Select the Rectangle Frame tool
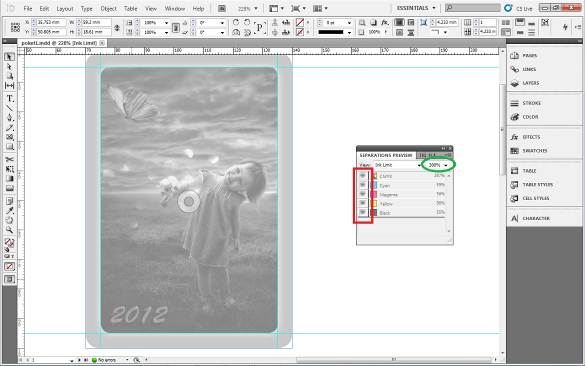Image resolution: width=585 pixels, height=366 pixels. [x=9, y=137]
